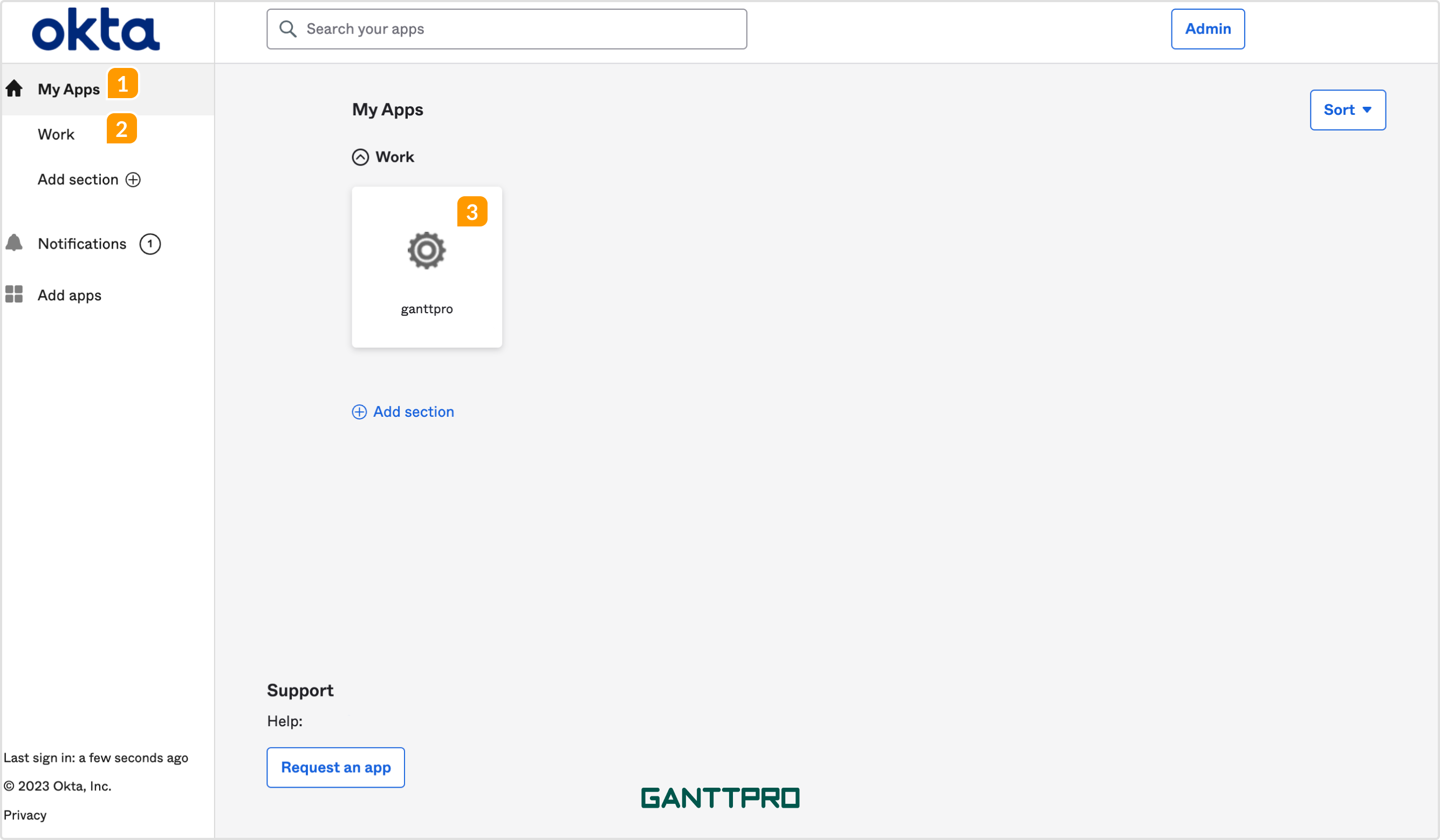Open the notification count badge
Viewport: 1440px width, 840px height.
click(150, 244)
